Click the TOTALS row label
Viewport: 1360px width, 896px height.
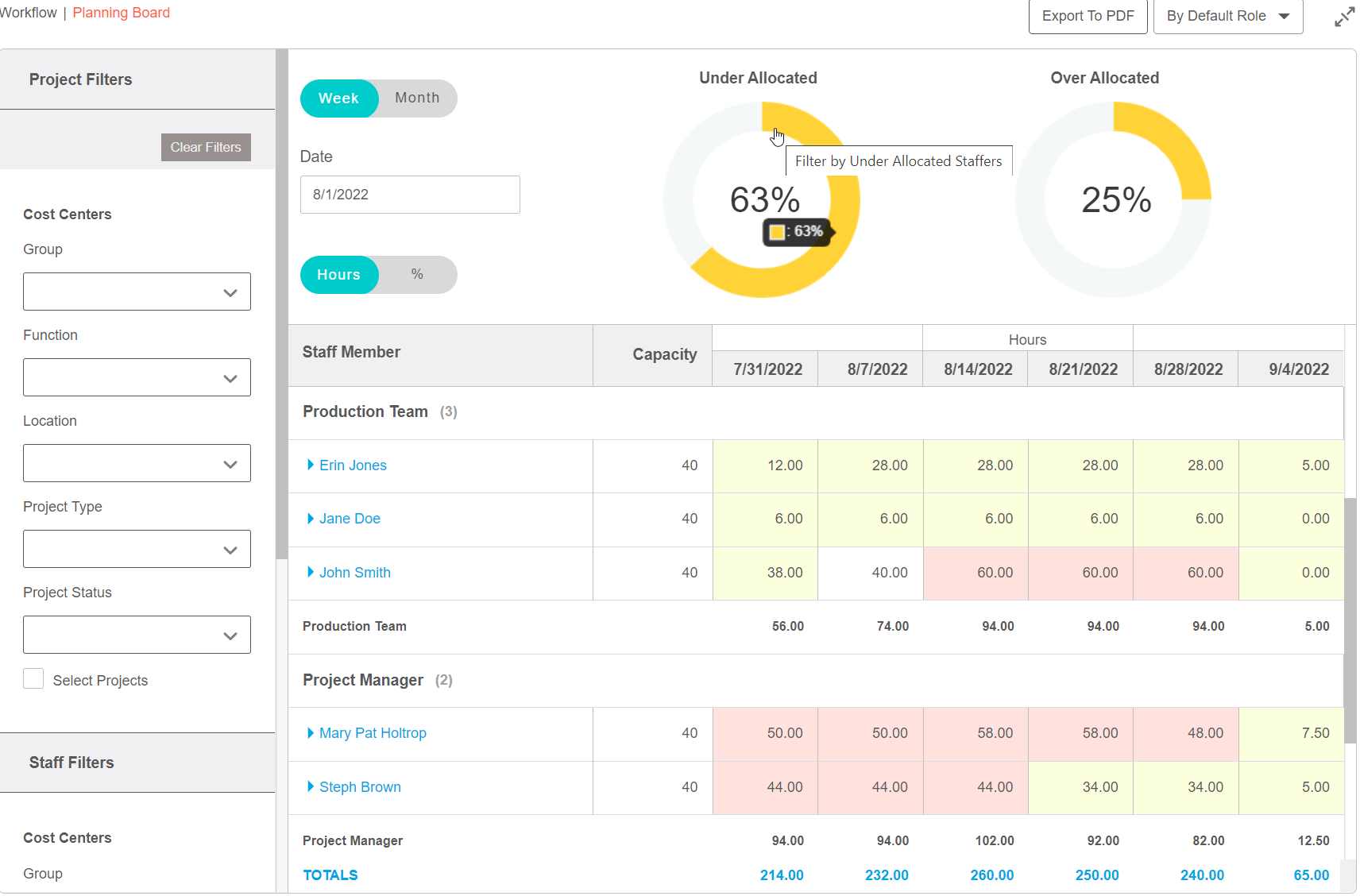[330, 875]
